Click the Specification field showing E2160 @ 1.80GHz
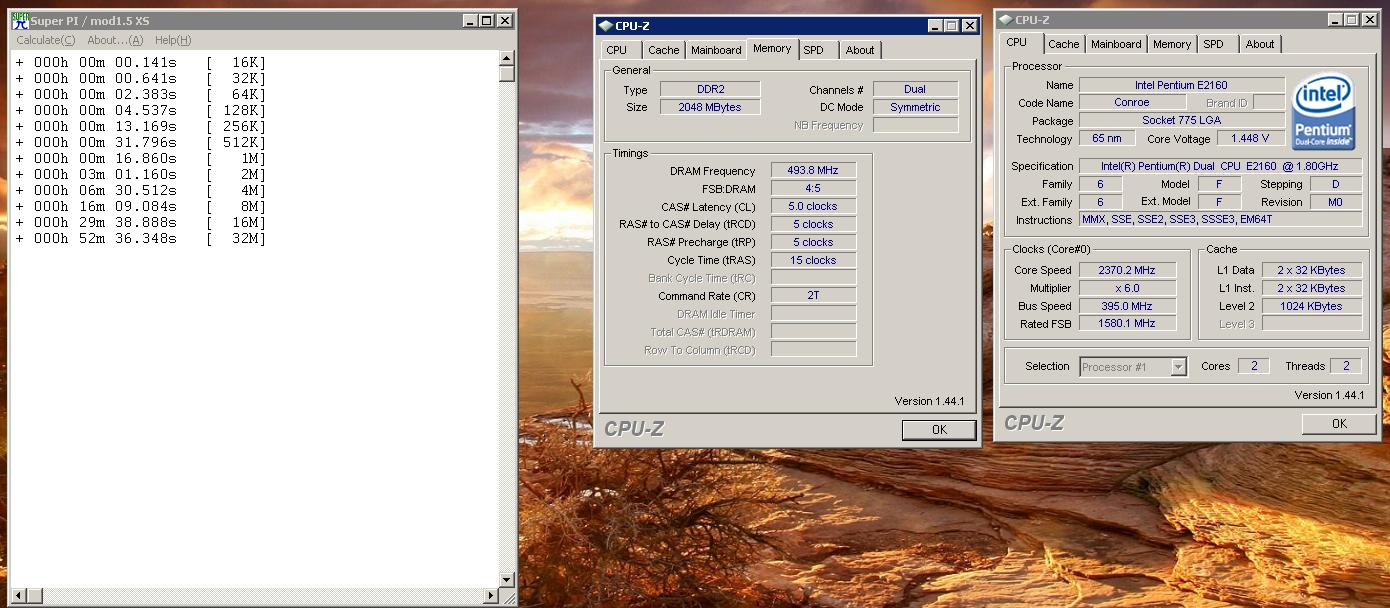 (1220, 166)
